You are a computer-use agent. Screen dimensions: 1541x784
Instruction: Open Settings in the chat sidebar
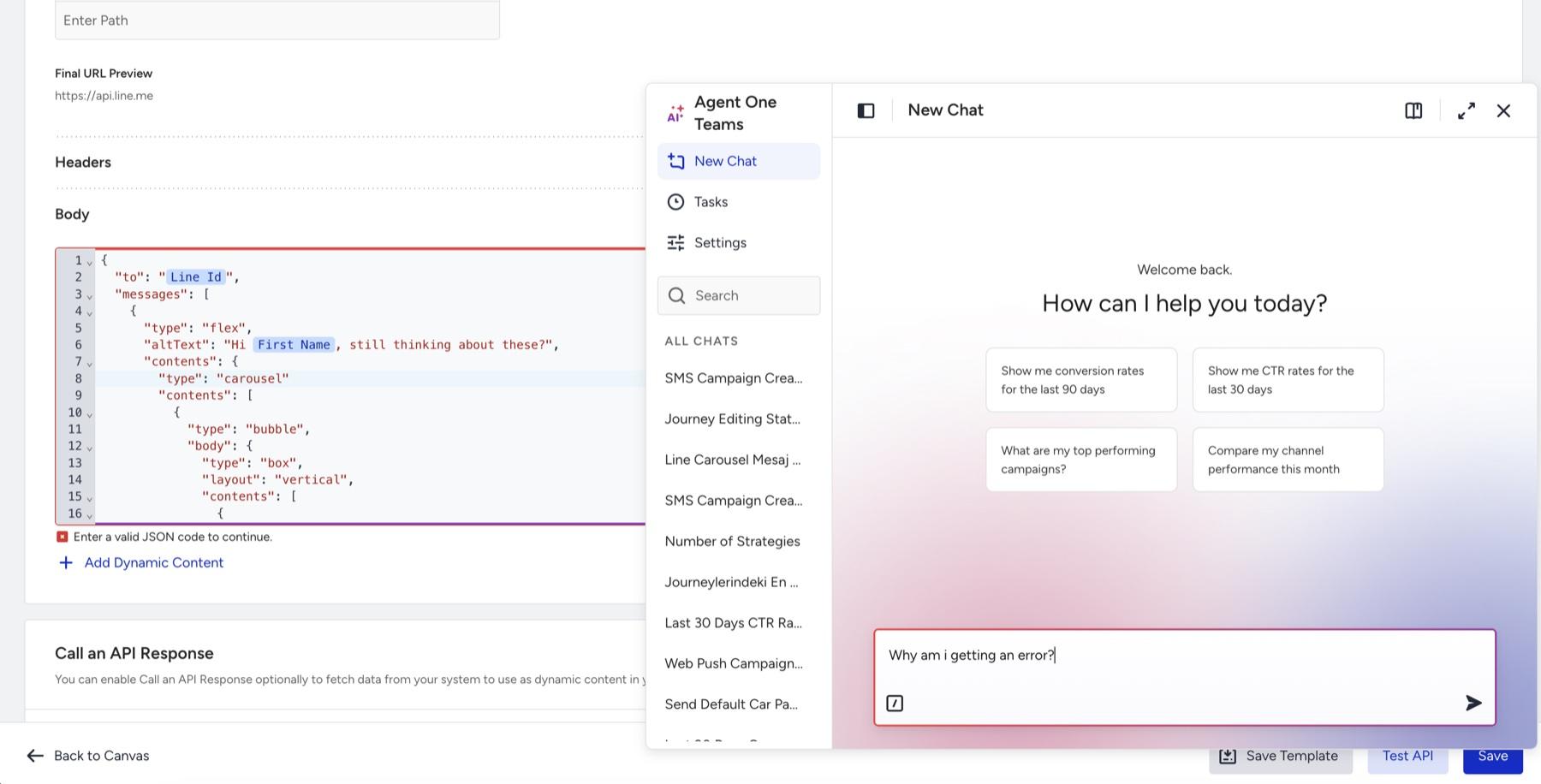(x=739, y=243)
